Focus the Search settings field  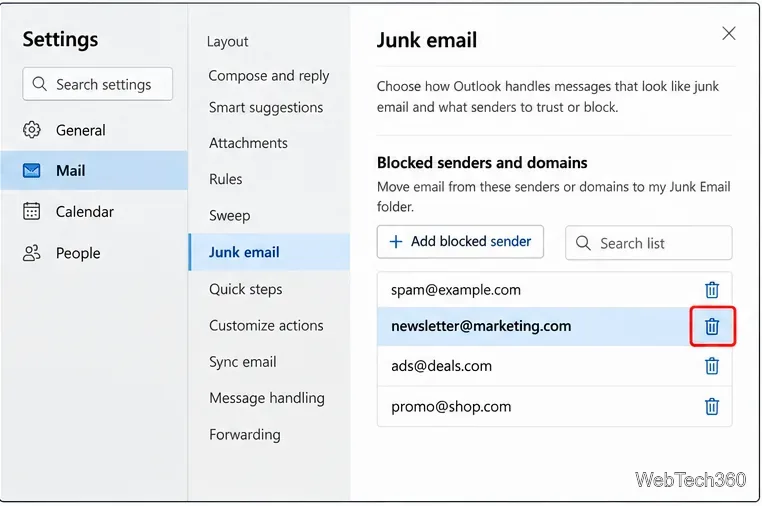[x=97, y=84]
